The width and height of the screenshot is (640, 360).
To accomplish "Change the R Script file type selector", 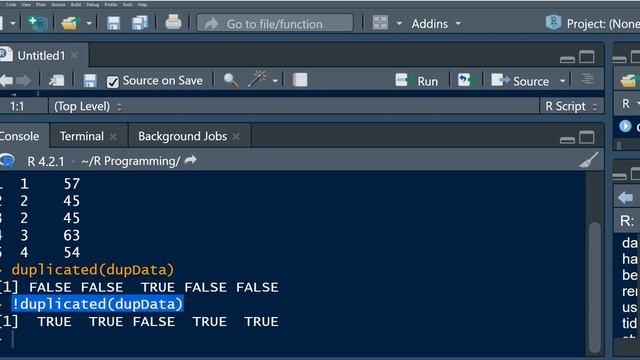I will click(x=571, y=107).
